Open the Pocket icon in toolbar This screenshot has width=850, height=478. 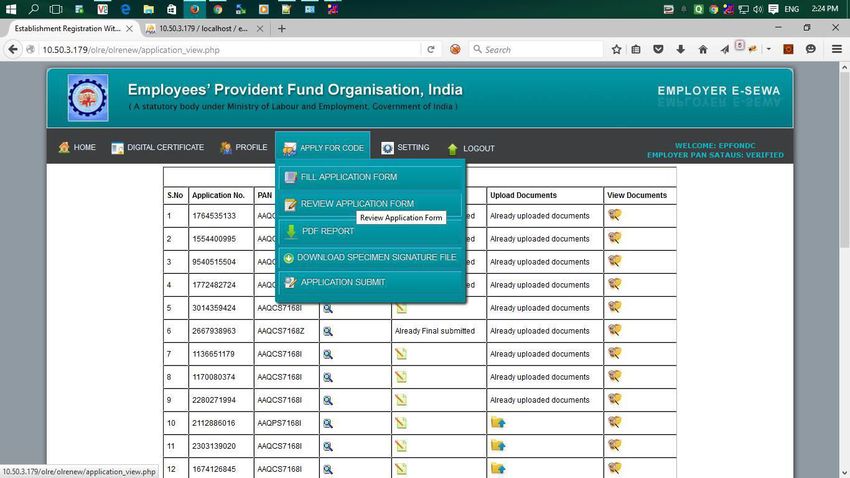coord(658,49)
